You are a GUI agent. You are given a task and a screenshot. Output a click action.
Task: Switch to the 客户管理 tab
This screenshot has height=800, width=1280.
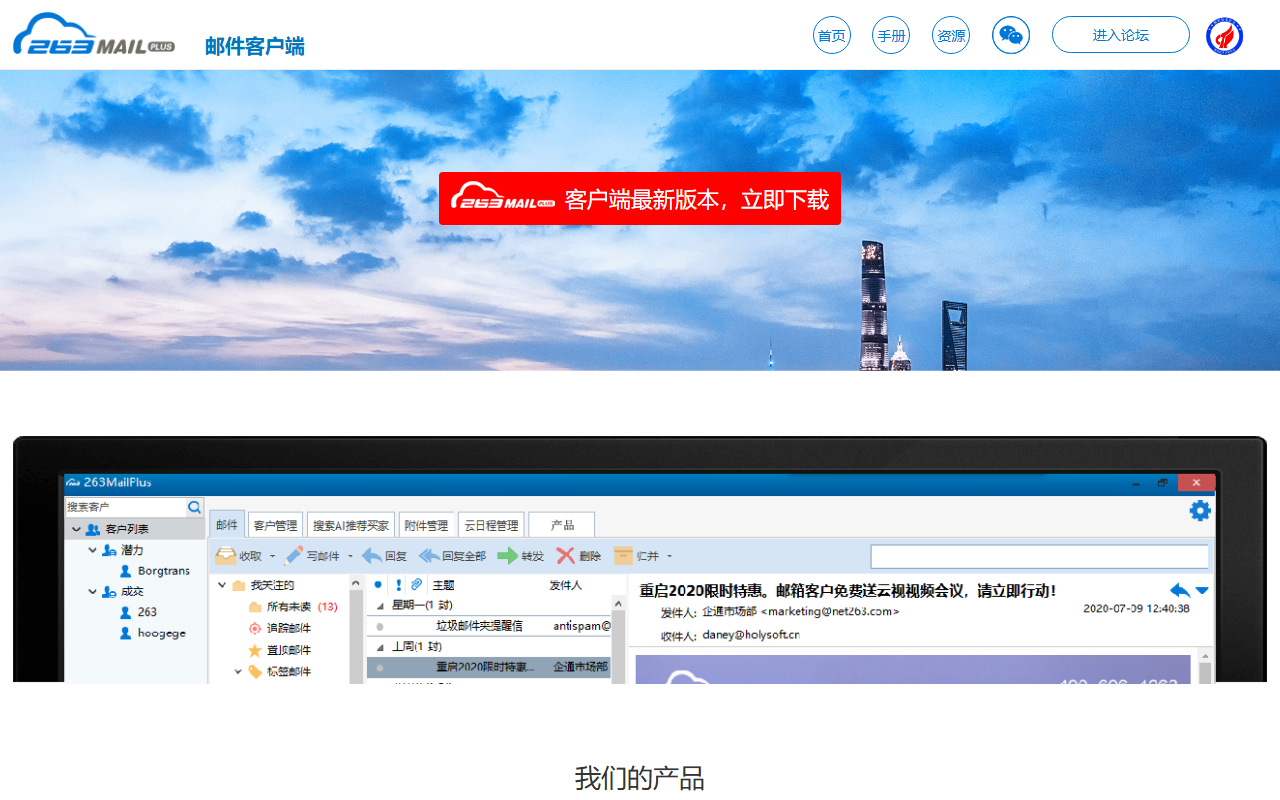point(275,525)
